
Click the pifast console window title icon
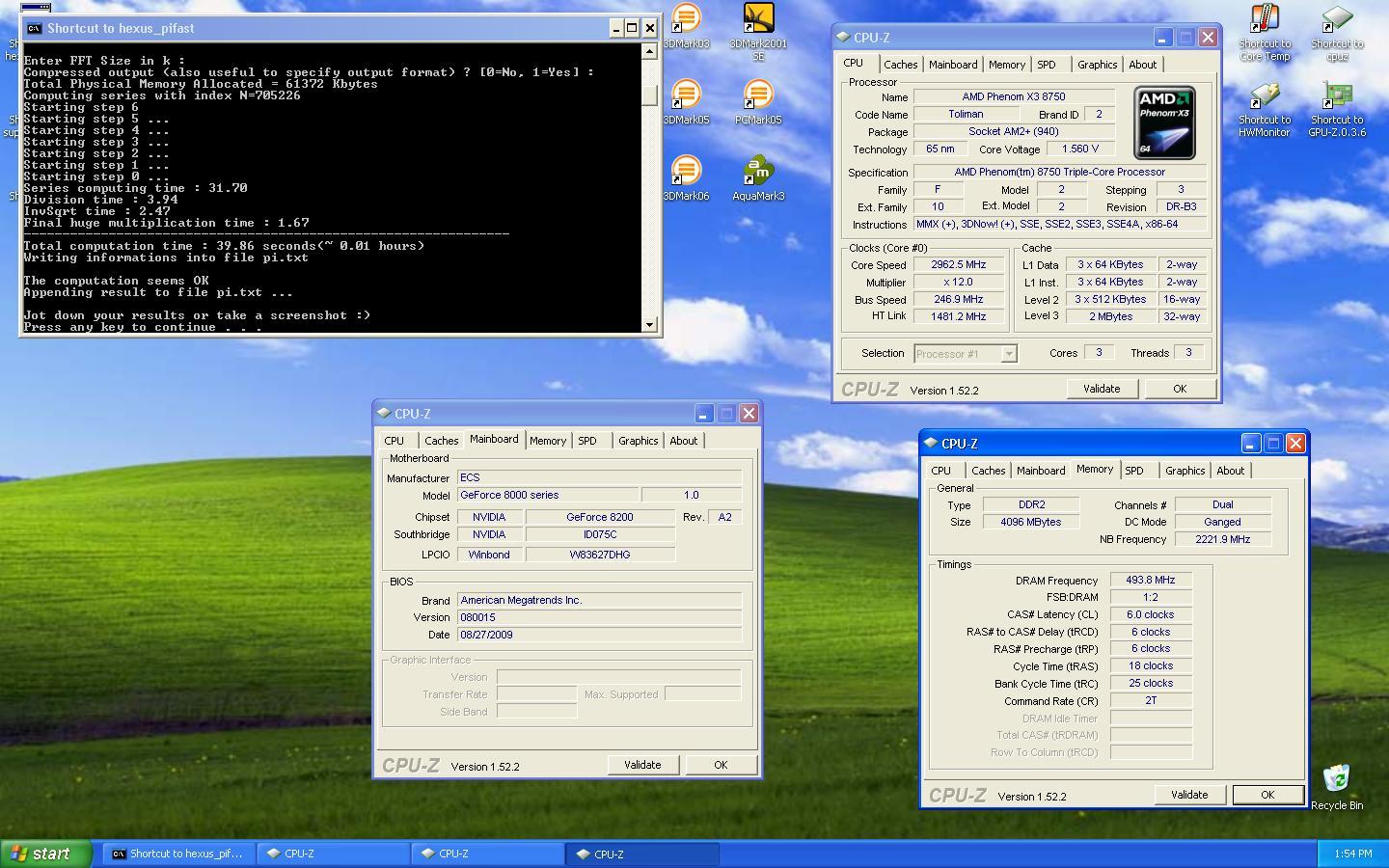pyautogui.click(x=34, y=28)
